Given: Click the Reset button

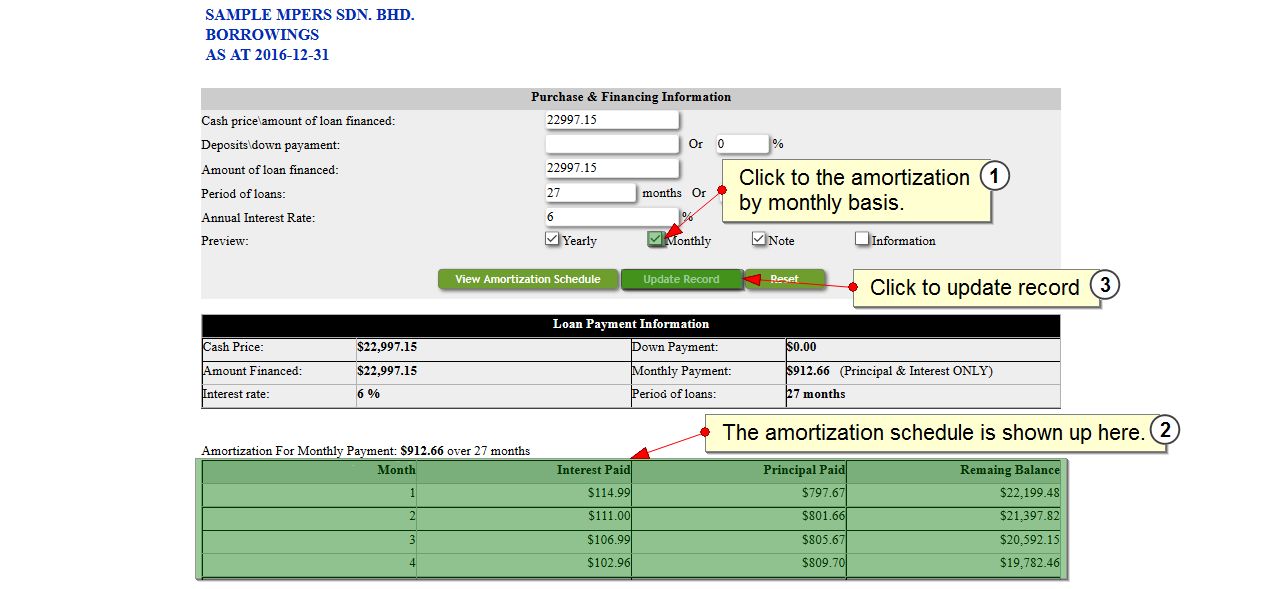Looking at the screenshot, I should pyautogui.click(x=785, y=279).
